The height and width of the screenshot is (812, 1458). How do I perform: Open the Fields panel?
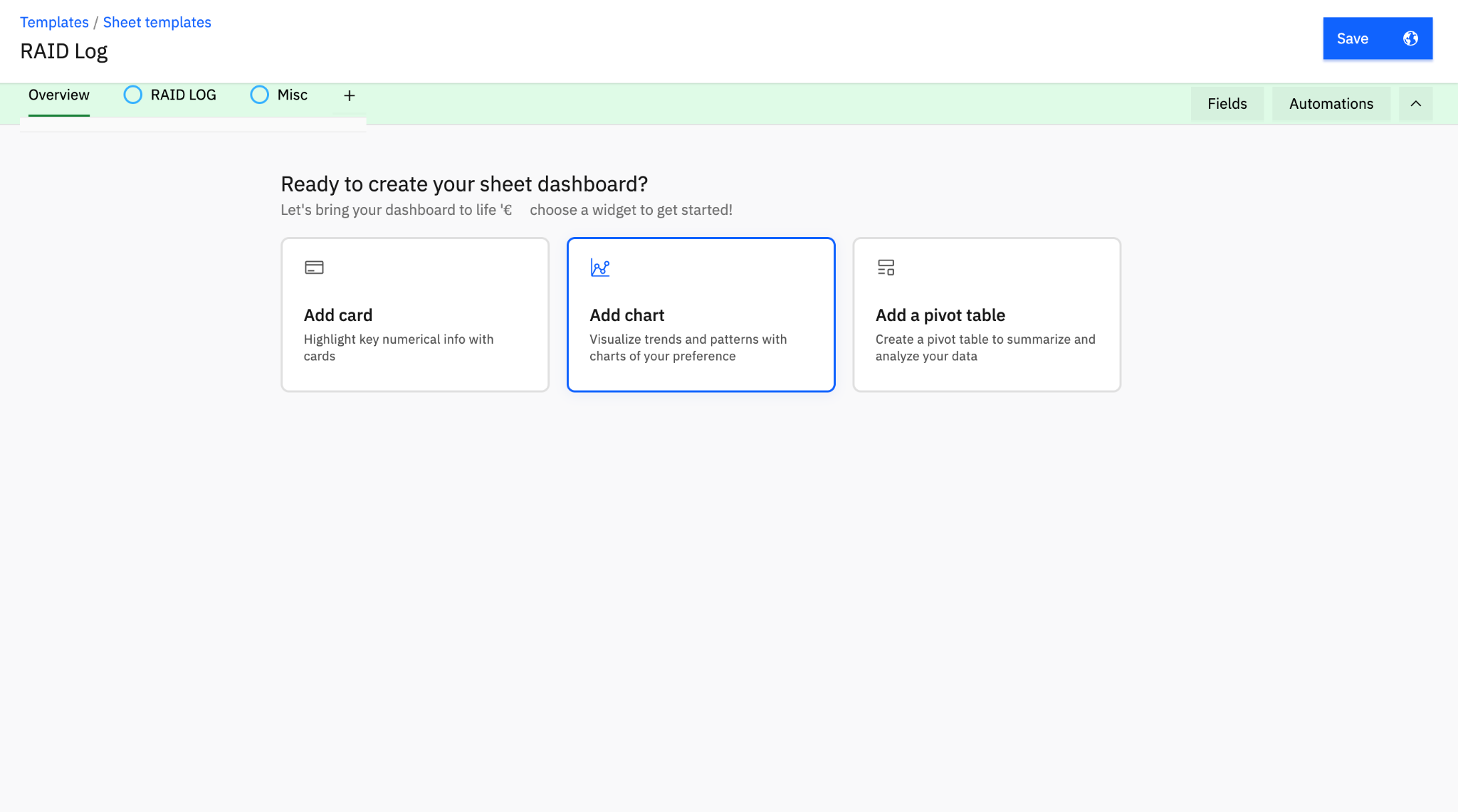[x=1227, y=104]
